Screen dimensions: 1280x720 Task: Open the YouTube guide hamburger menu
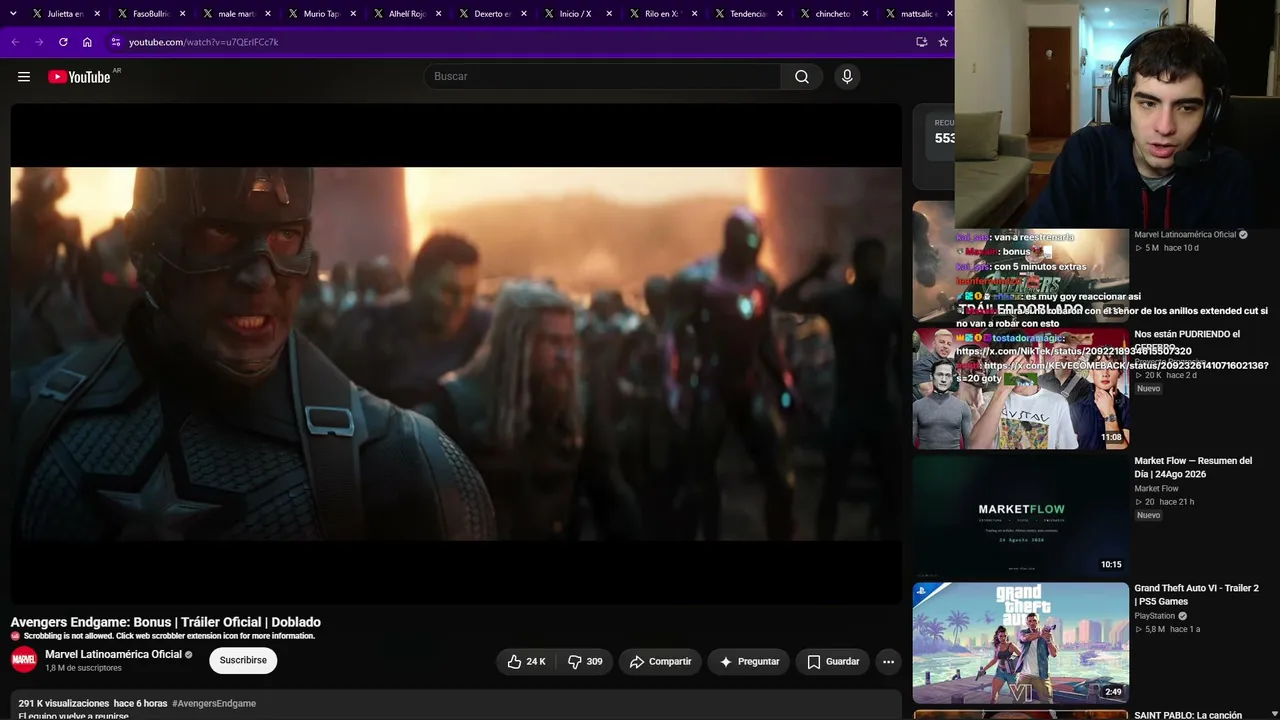(24, 77)
